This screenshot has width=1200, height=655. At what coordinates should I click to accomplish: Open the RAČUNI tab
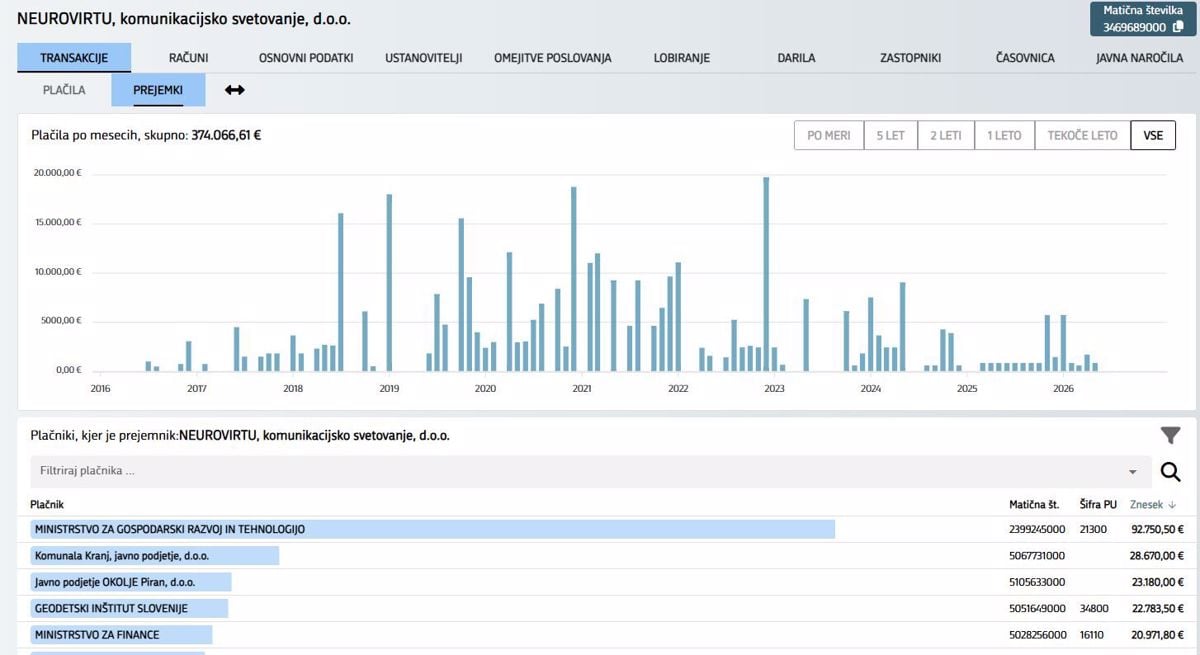(x=188, y=58)
